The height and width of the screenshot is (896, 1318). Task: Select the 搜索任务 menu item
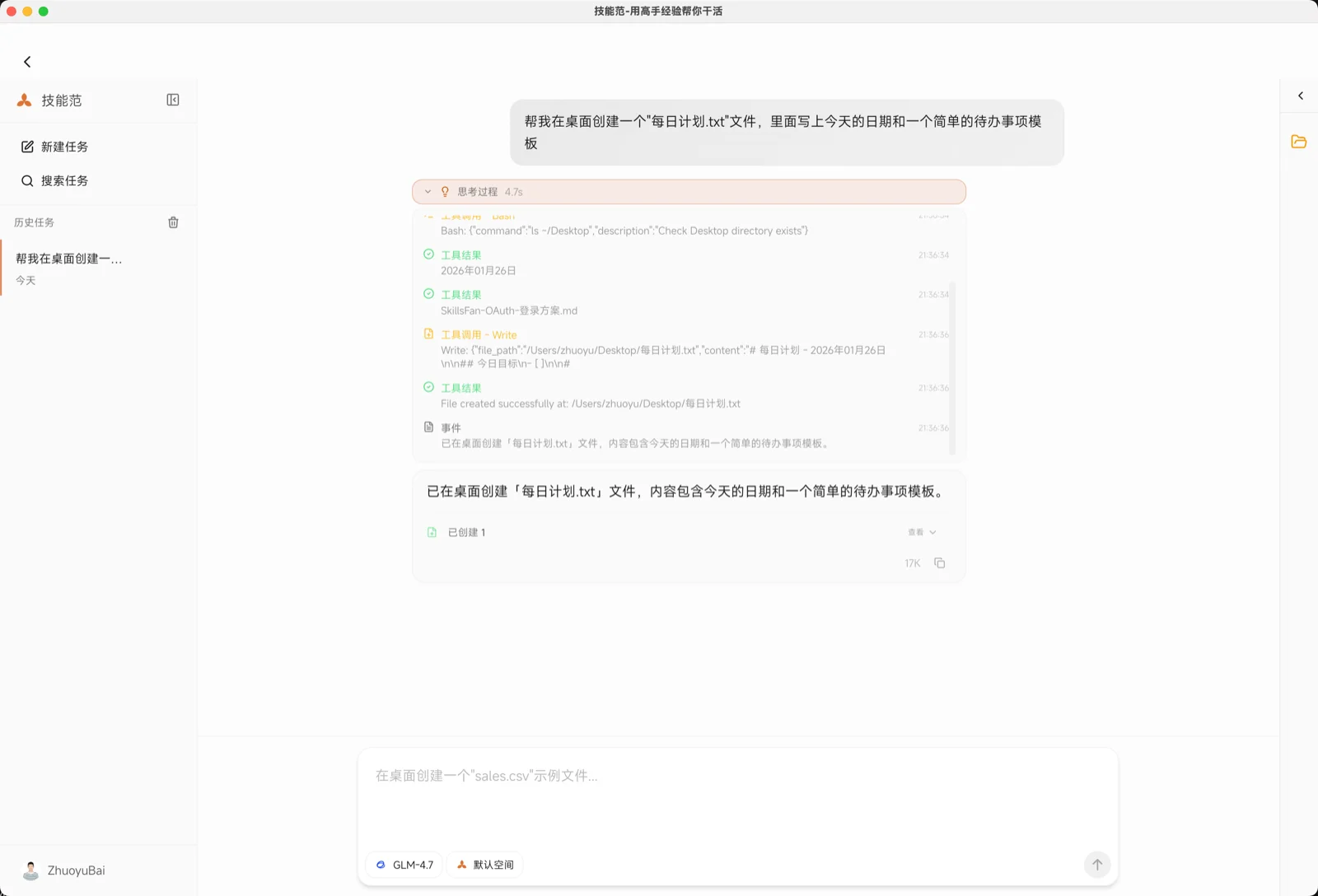coord(63,180)
